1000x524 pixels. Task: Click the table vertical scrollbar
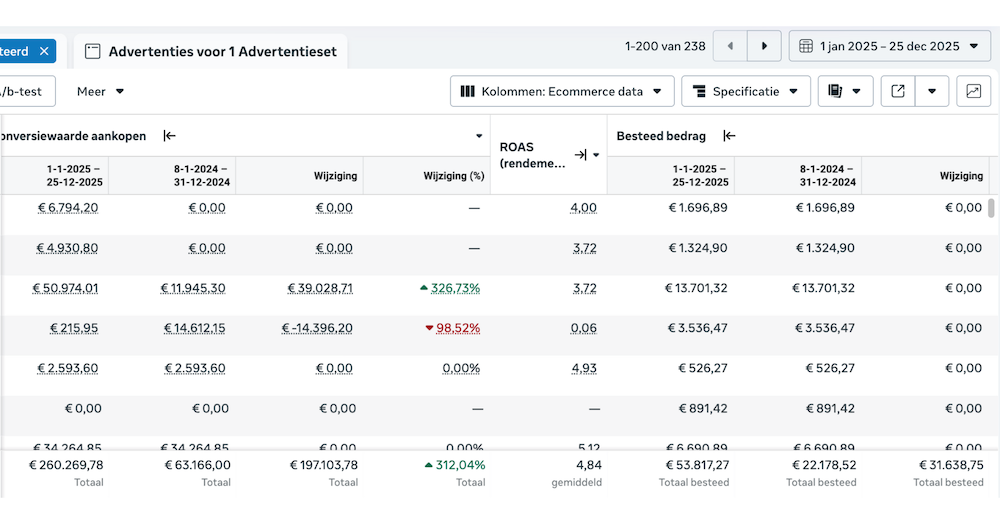pos(992,208)
